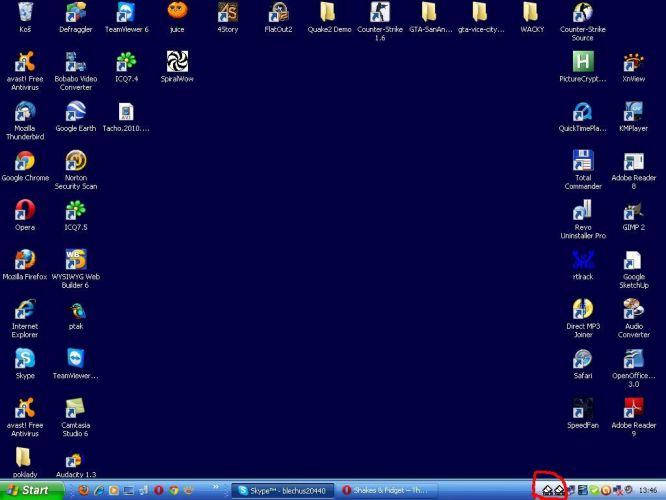
Task: Select the Direct MP3 Joiner shortcut
Action: point(583,318)
